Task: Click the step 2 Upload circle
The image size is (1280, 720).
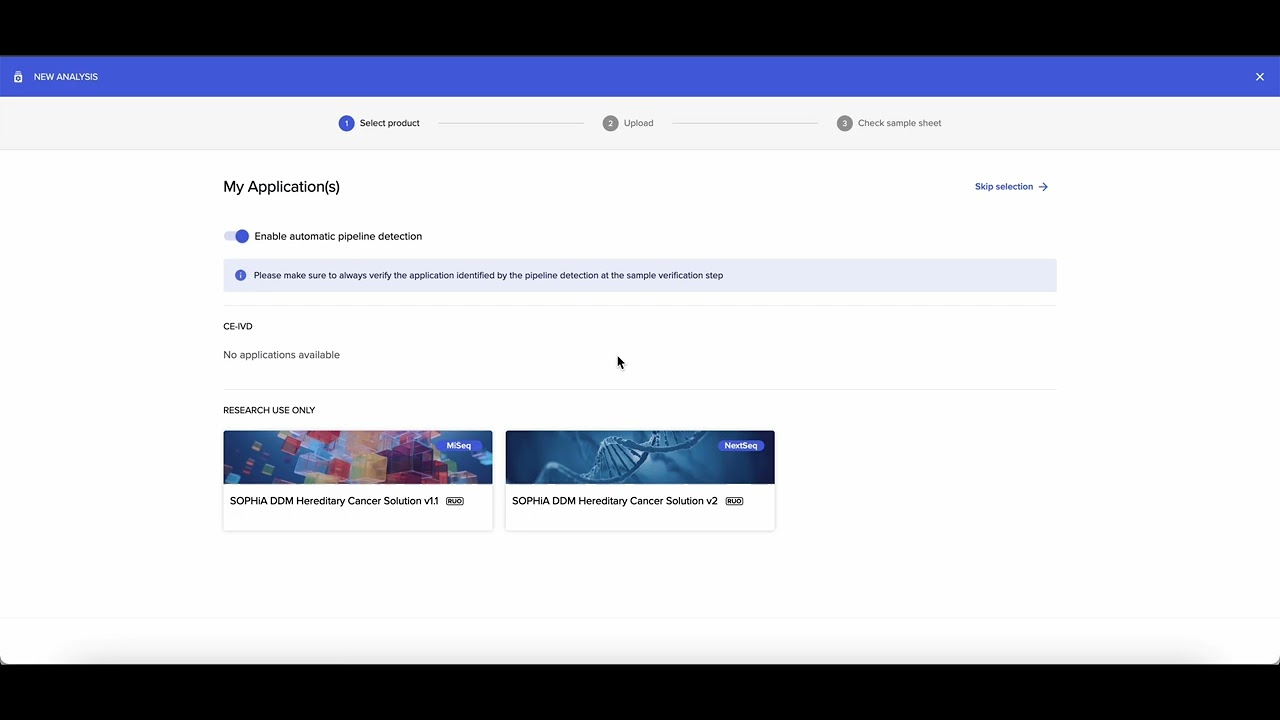Action: pos(610,123)
